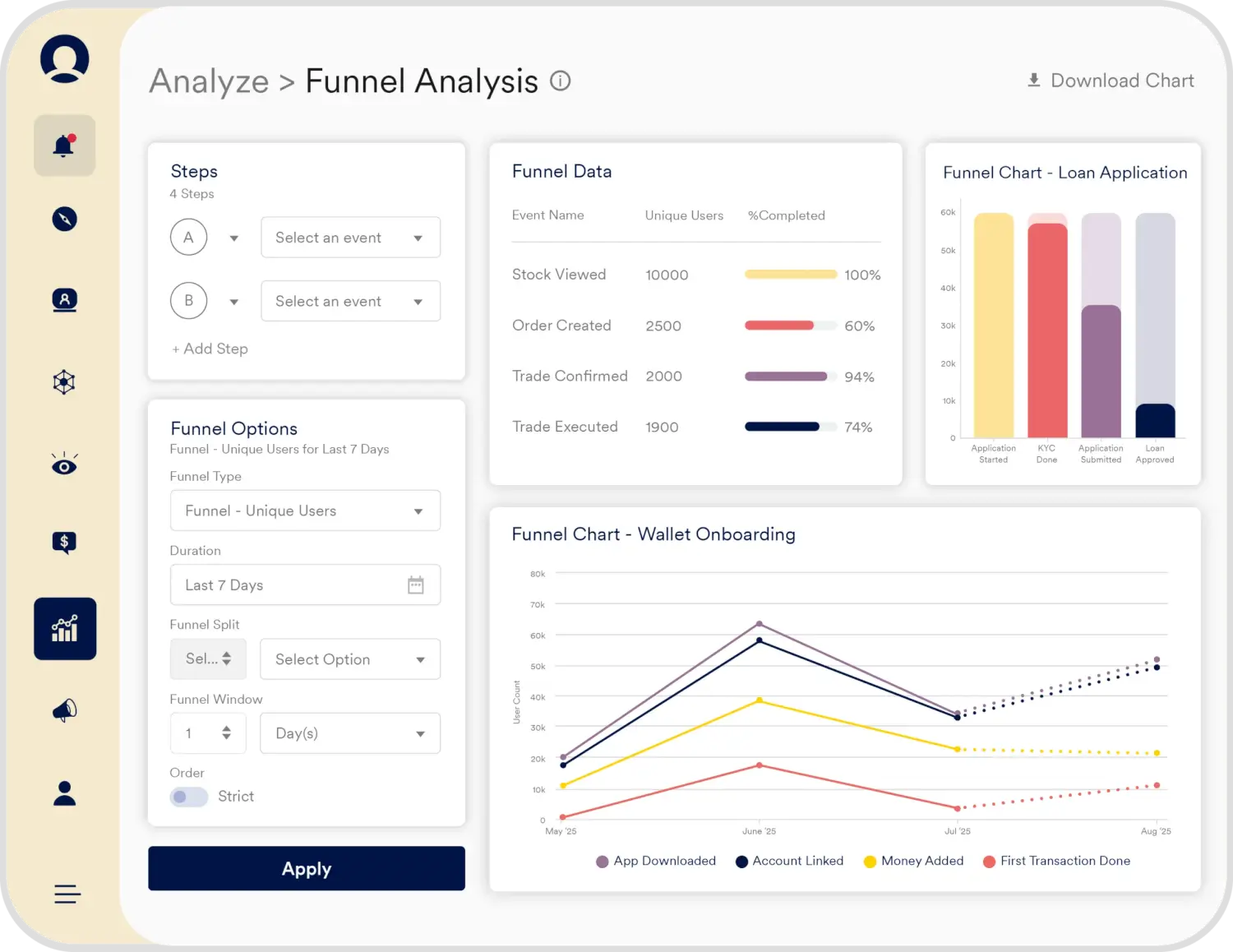Screen dimensions: 1233x952
Task: Click Download Chart link
Action: [1111, 81]
